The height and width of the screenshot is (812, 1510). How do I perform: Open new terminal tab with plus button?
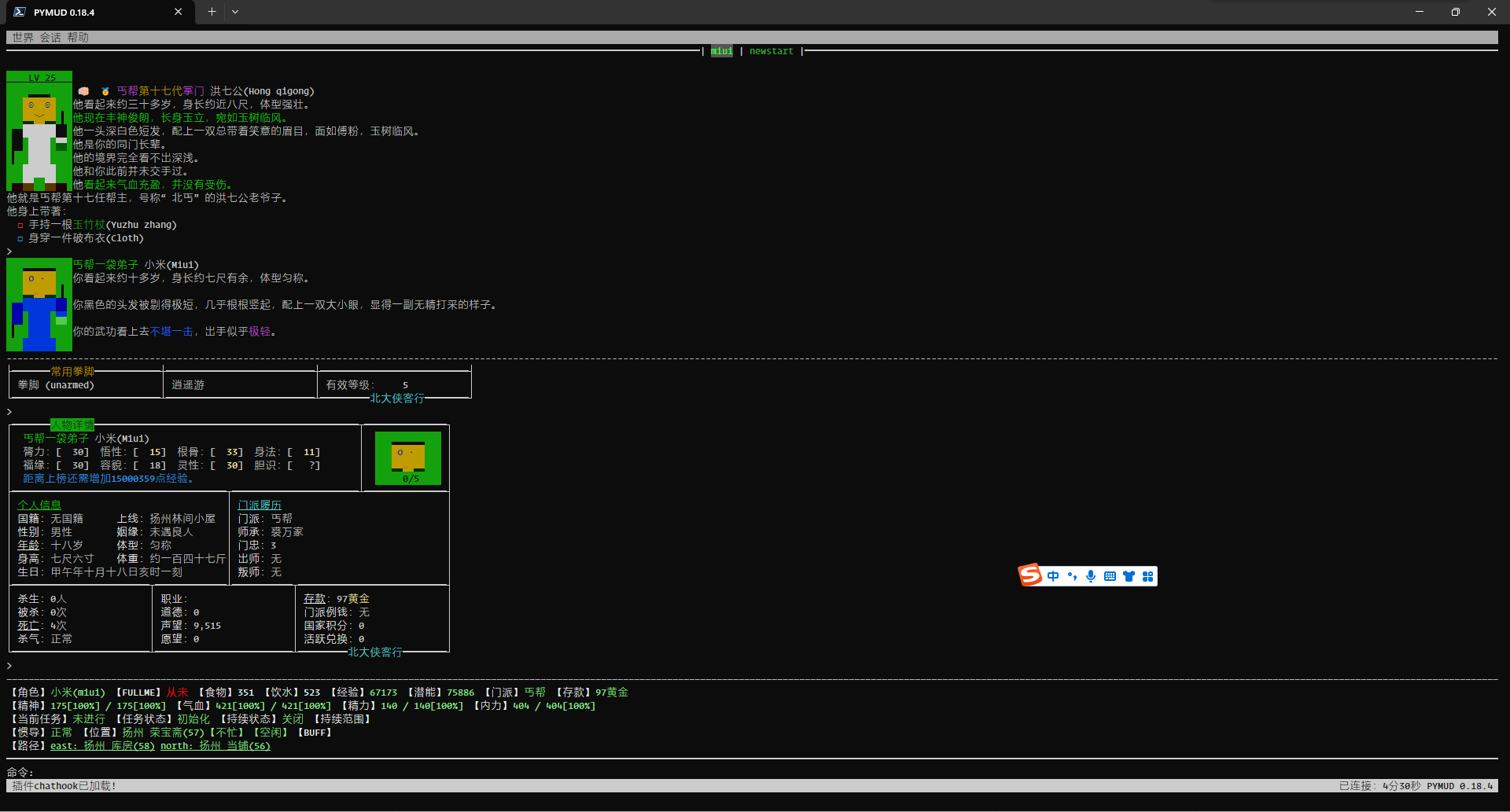click(x=212, y=12)
